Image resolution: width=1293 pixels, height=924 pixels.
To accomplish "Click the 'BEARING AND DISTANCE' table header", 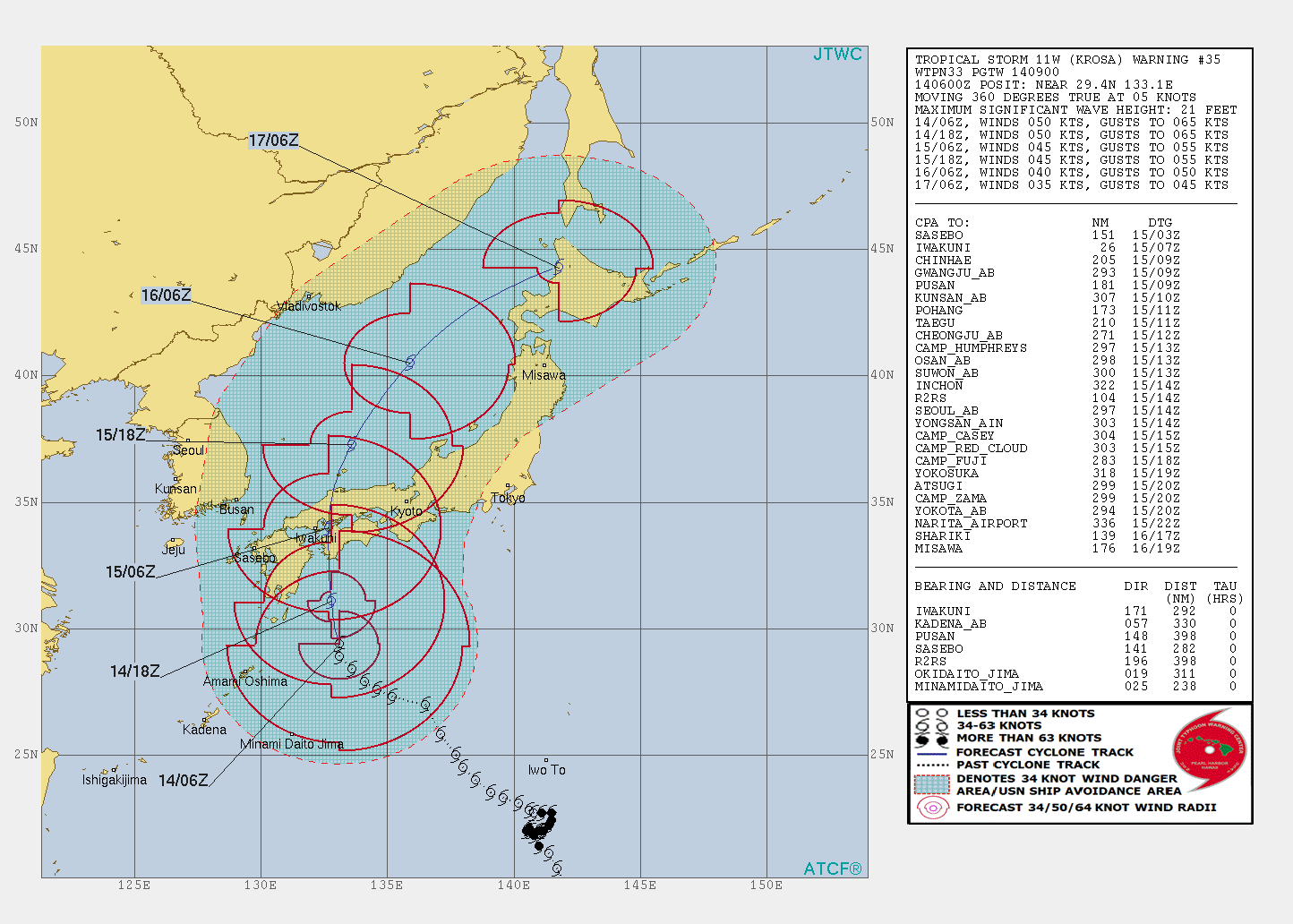I will pos(995,586).
